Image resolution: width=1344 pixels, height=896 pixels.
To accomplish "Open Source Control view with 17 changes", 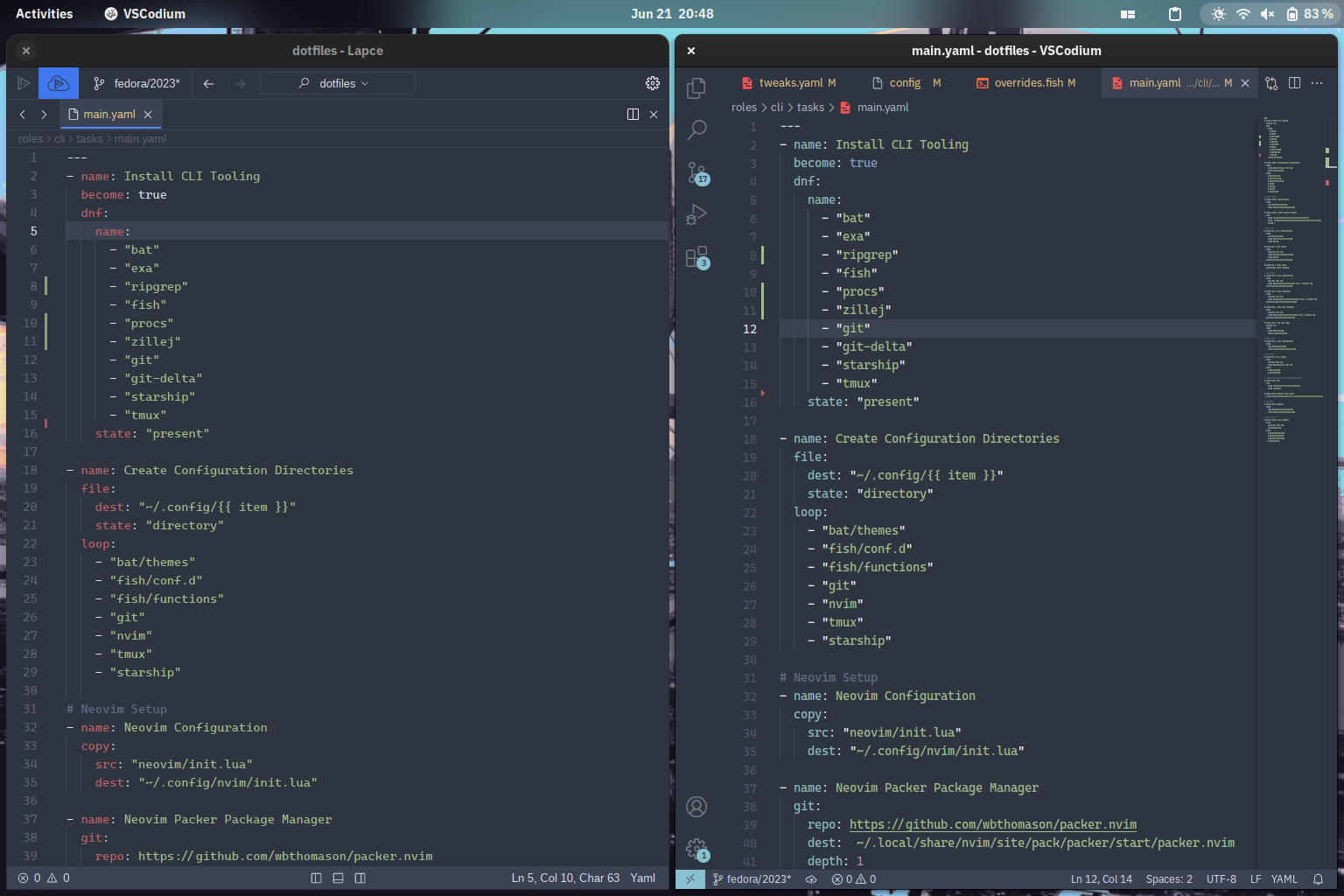I will tap(697, 172).
